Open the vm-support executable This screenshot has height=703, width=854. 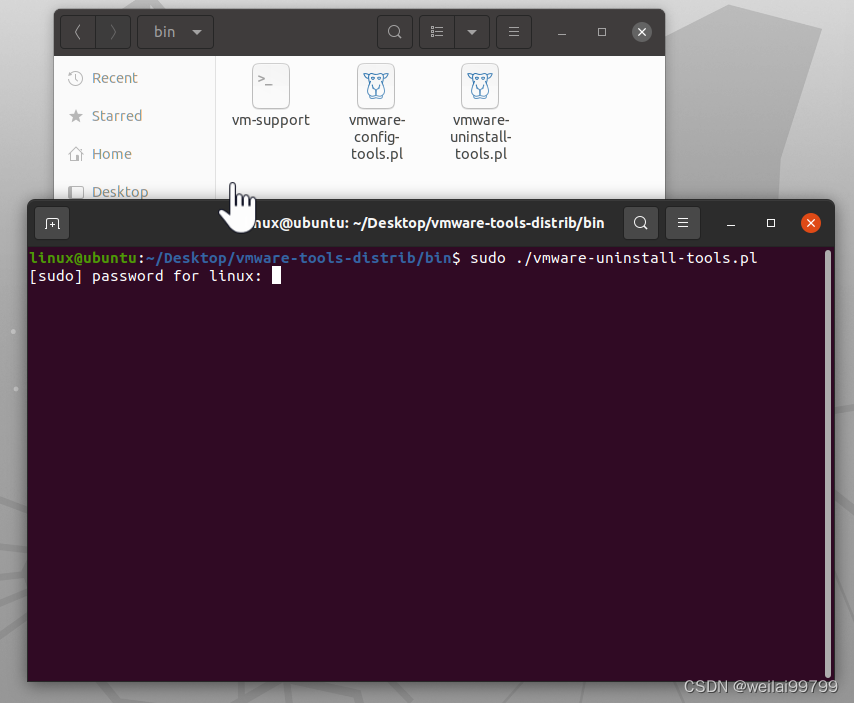[x=270, y=86]
